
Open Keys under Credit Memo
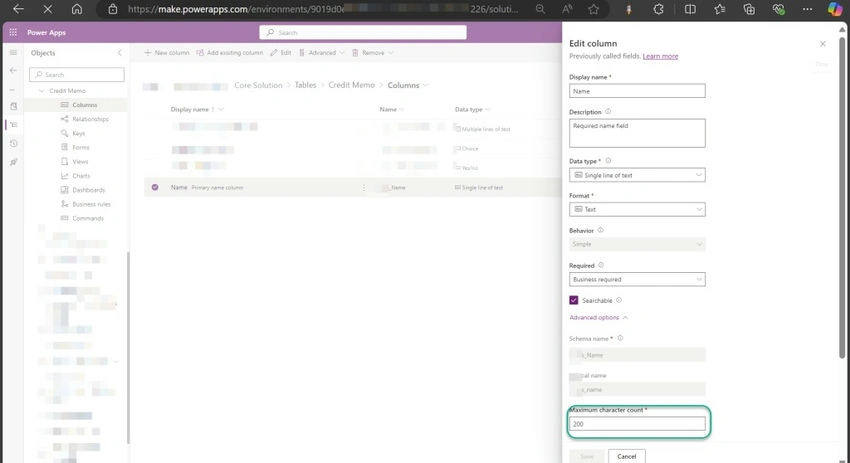point(79,133)
